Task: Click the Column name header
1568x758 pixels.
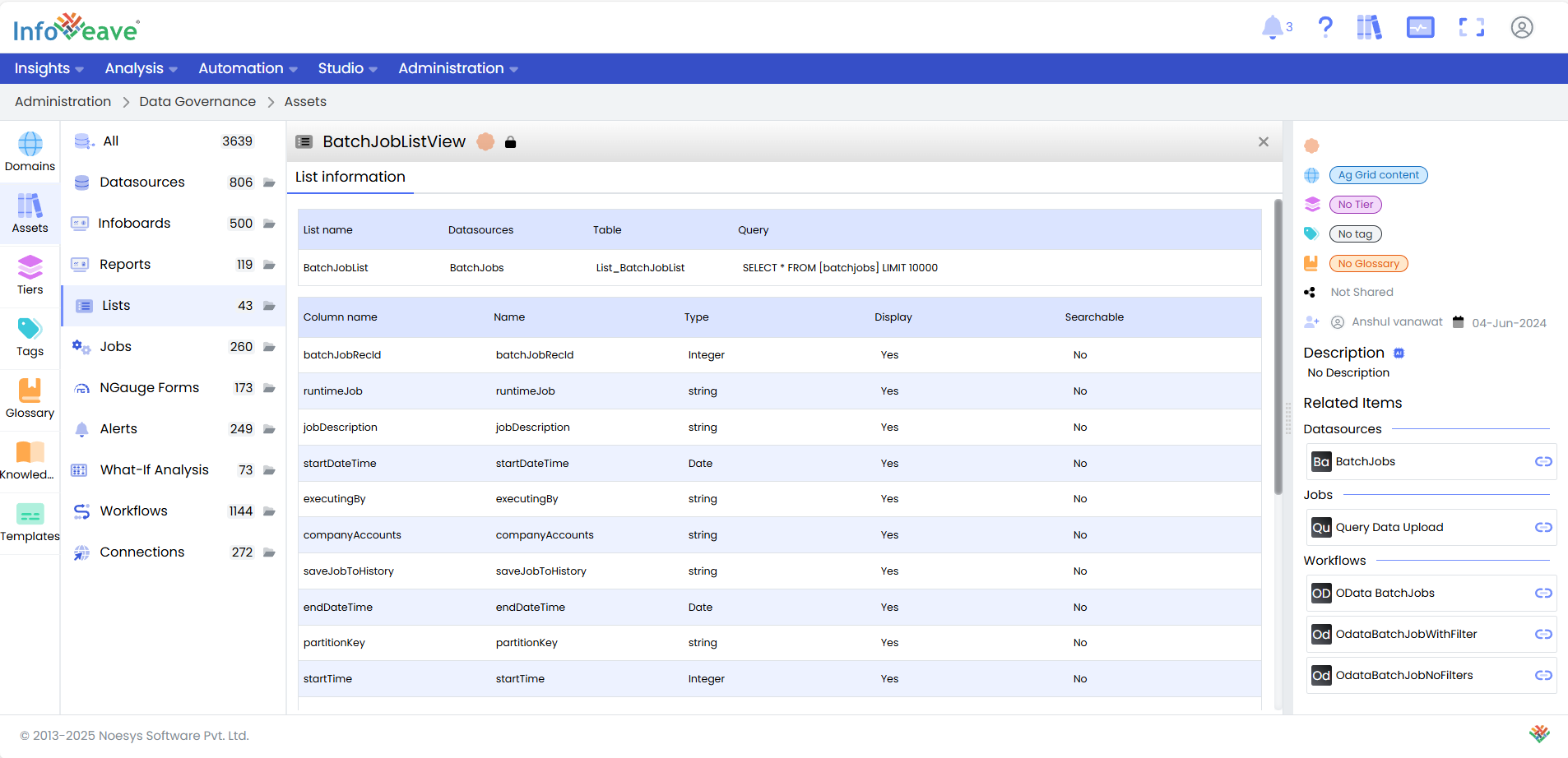Action: 340,317
